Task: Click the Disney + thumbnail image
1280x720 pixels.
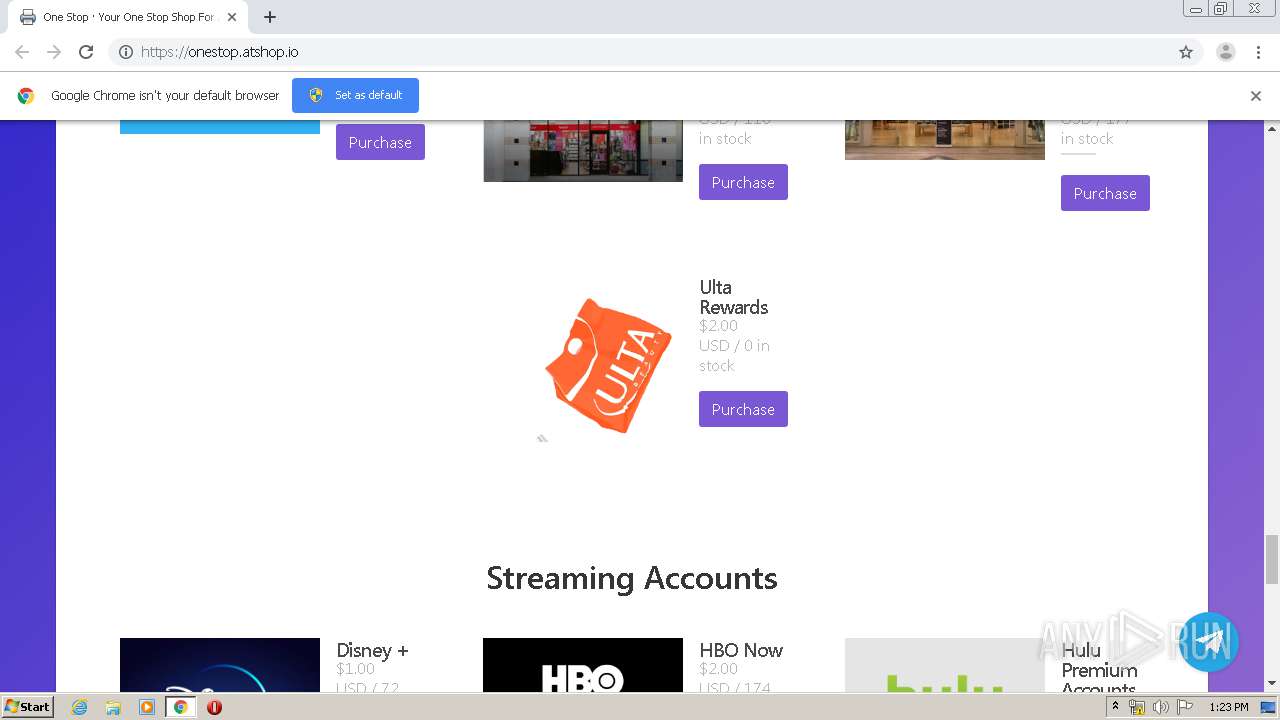Action: [220, 665]
